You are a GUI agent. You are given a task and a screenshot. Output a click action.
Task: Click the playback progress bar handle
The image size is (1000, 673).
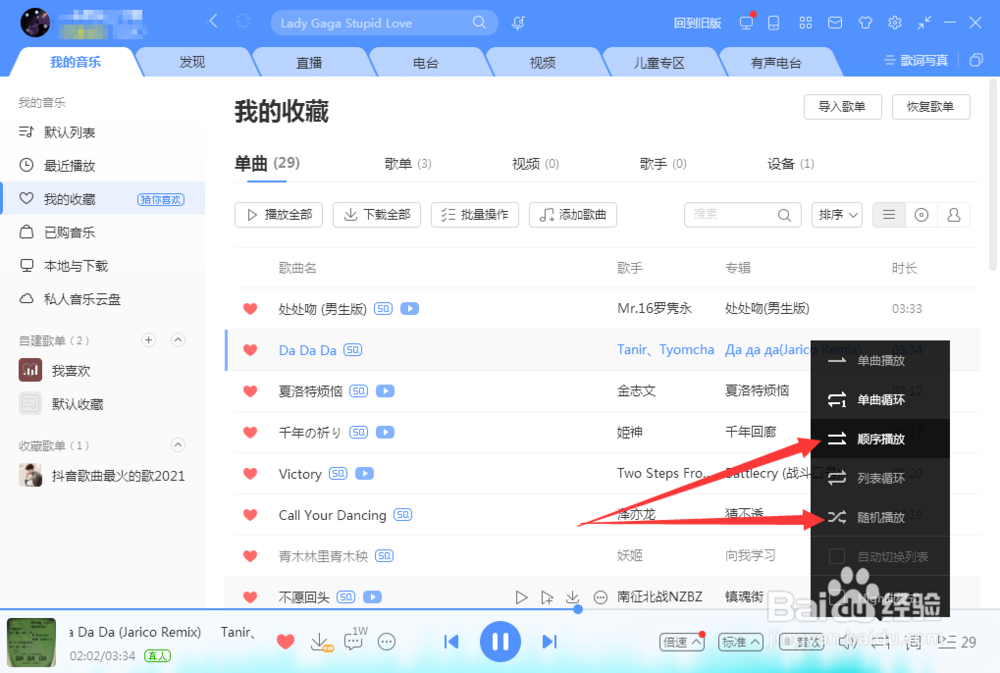tap(578, 609)
